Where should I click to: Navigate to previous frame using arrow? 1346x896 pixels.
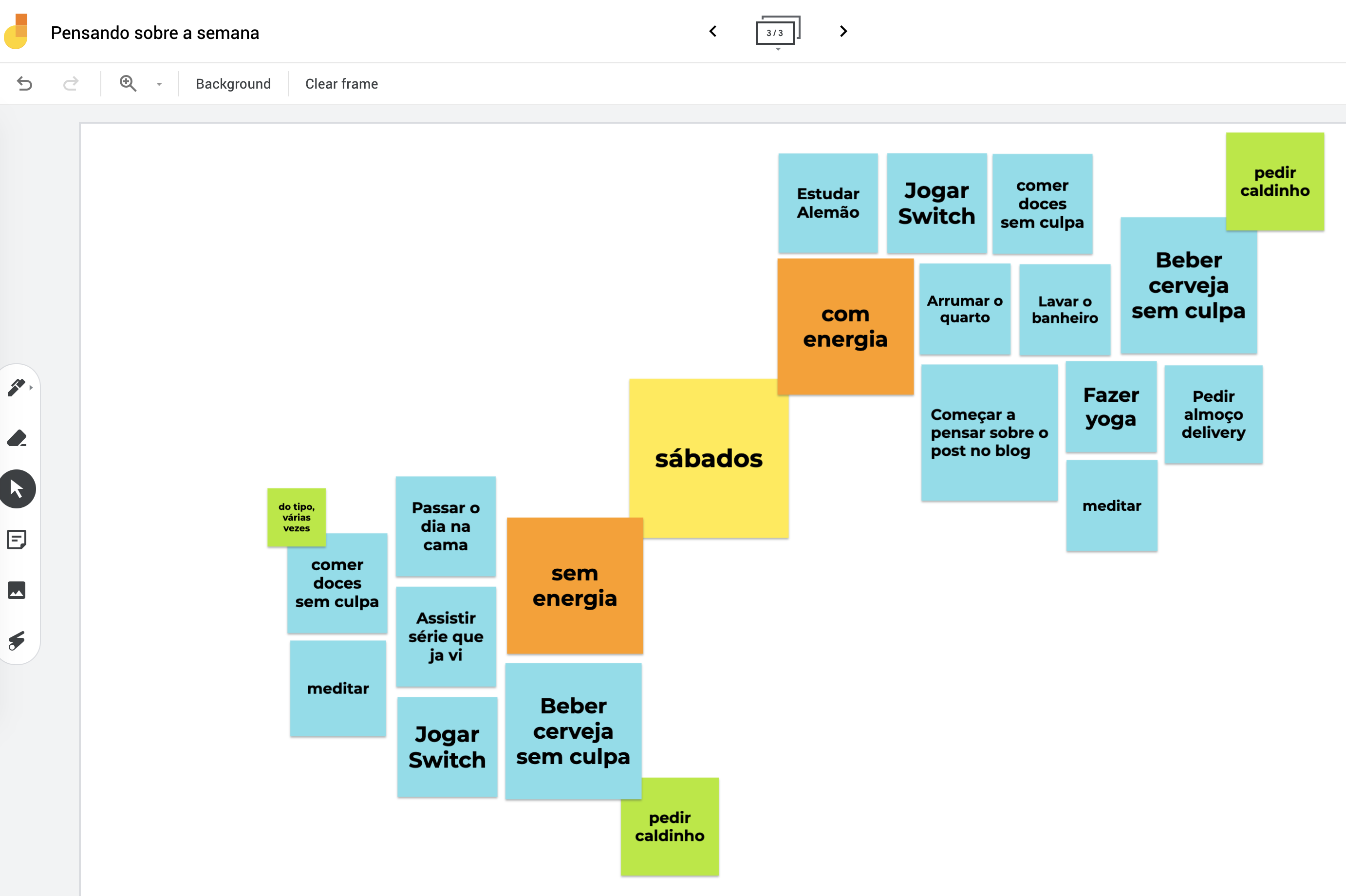713,31
